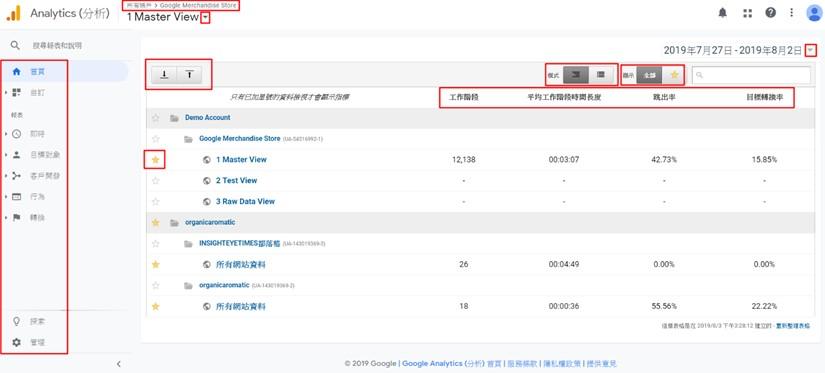
Task: Switch to hierarchy mode view
Action: tap(576, 75)
